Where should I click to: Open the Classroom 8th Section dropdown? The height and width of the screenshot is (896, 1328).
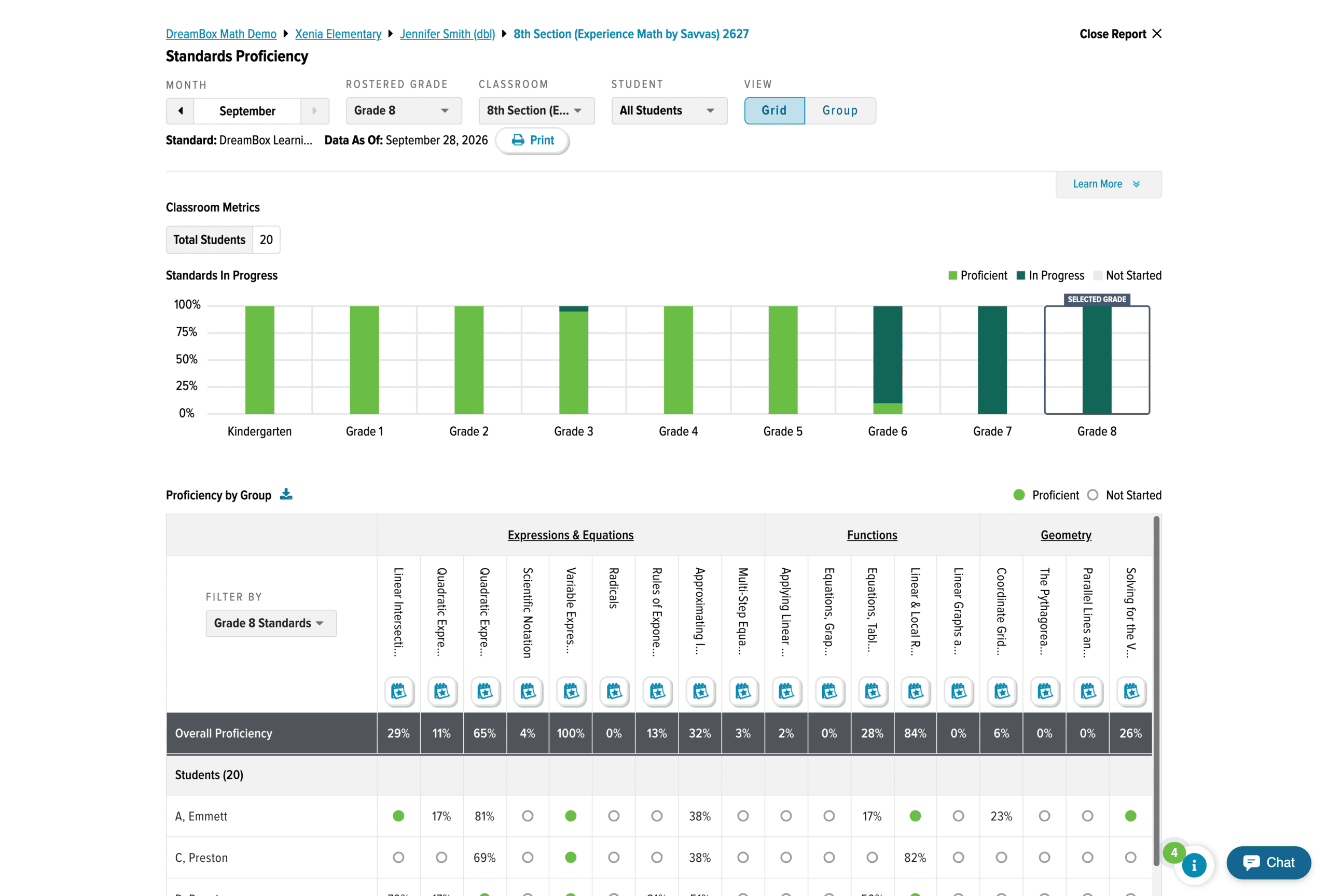click(x=536, y=111)
